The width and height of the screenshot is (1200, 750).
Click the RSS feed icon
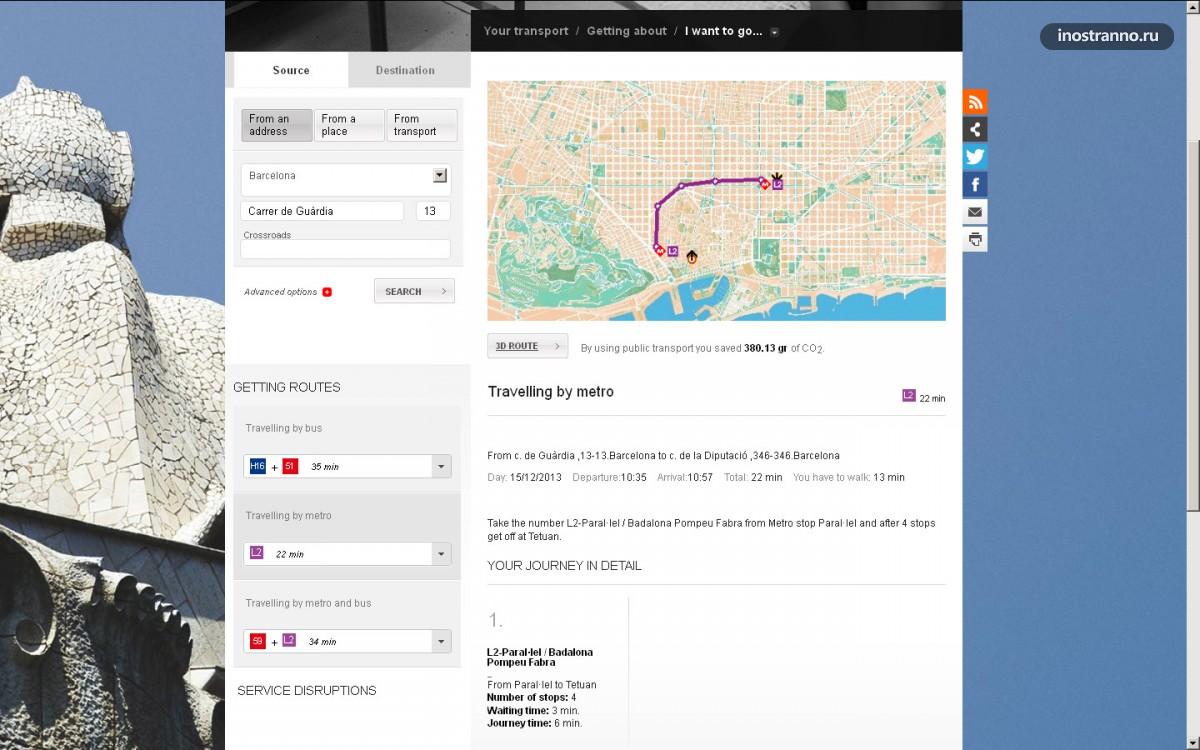click(x=975, y=102)
